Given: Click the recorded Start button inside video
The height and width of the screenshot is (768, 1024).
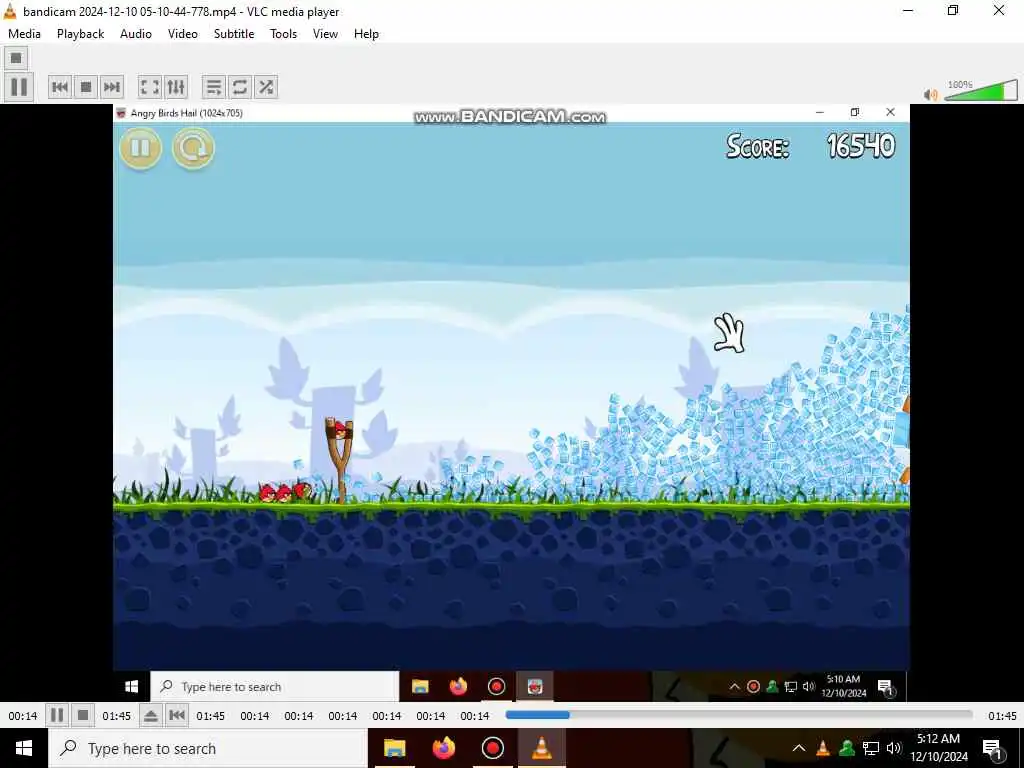Looking at the screenshot, I should tap(131, 686).
